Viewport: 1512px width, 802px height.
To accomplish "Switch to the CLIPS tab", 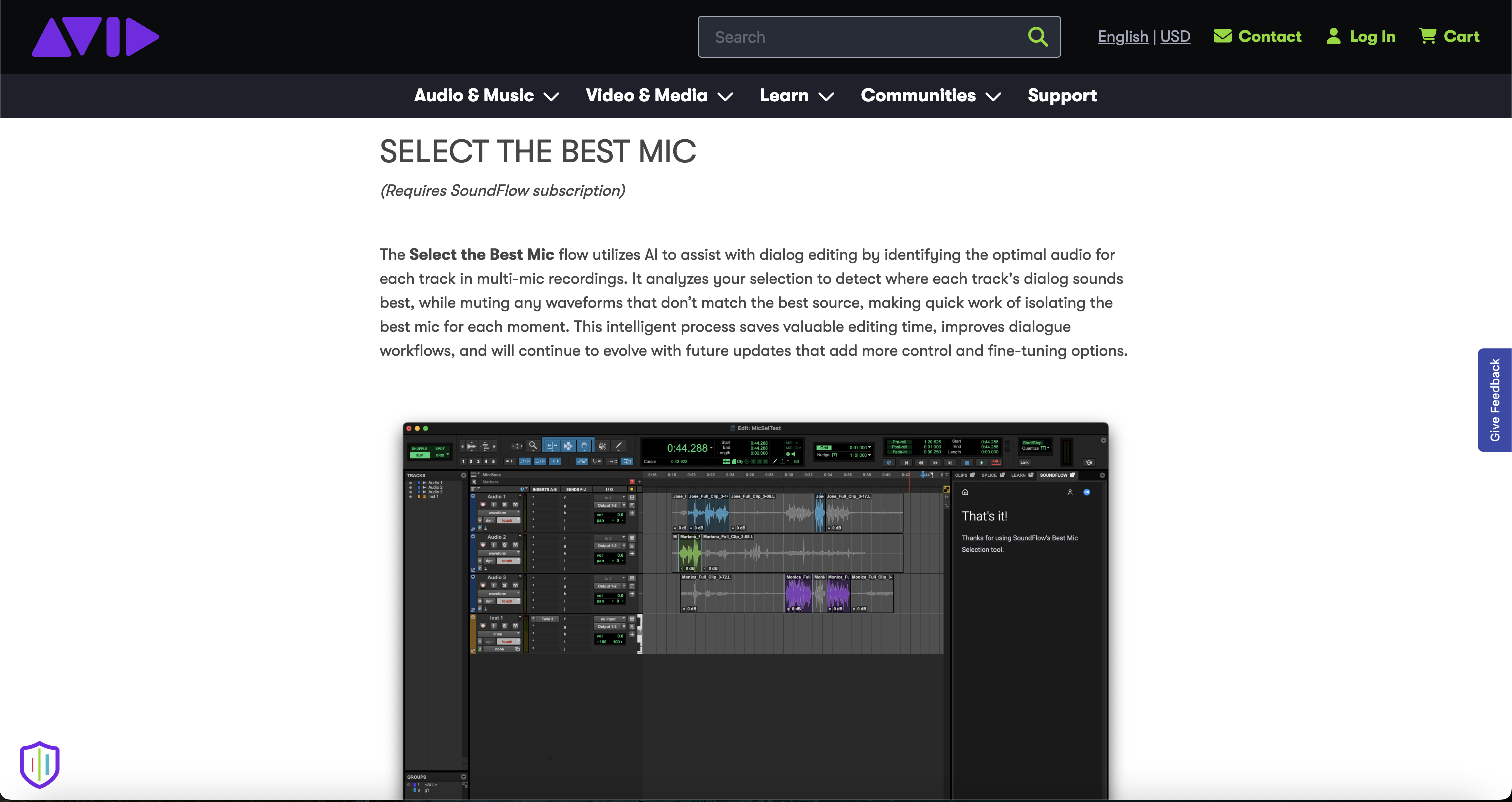I will coord(961,475).
